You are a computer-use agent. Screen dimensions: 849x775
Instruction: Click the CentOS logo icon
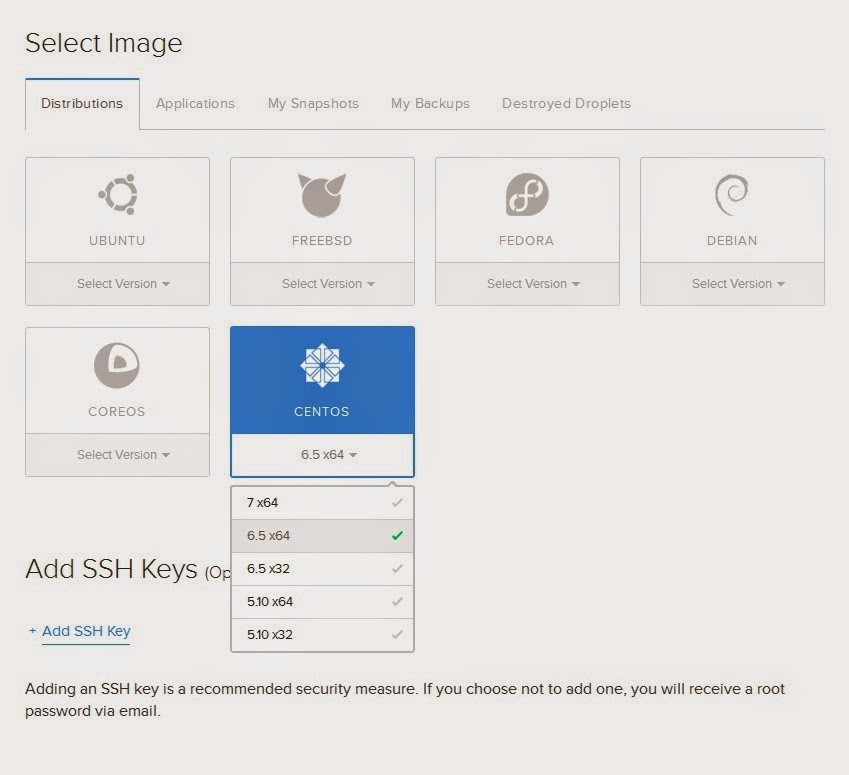pos(322,366)
